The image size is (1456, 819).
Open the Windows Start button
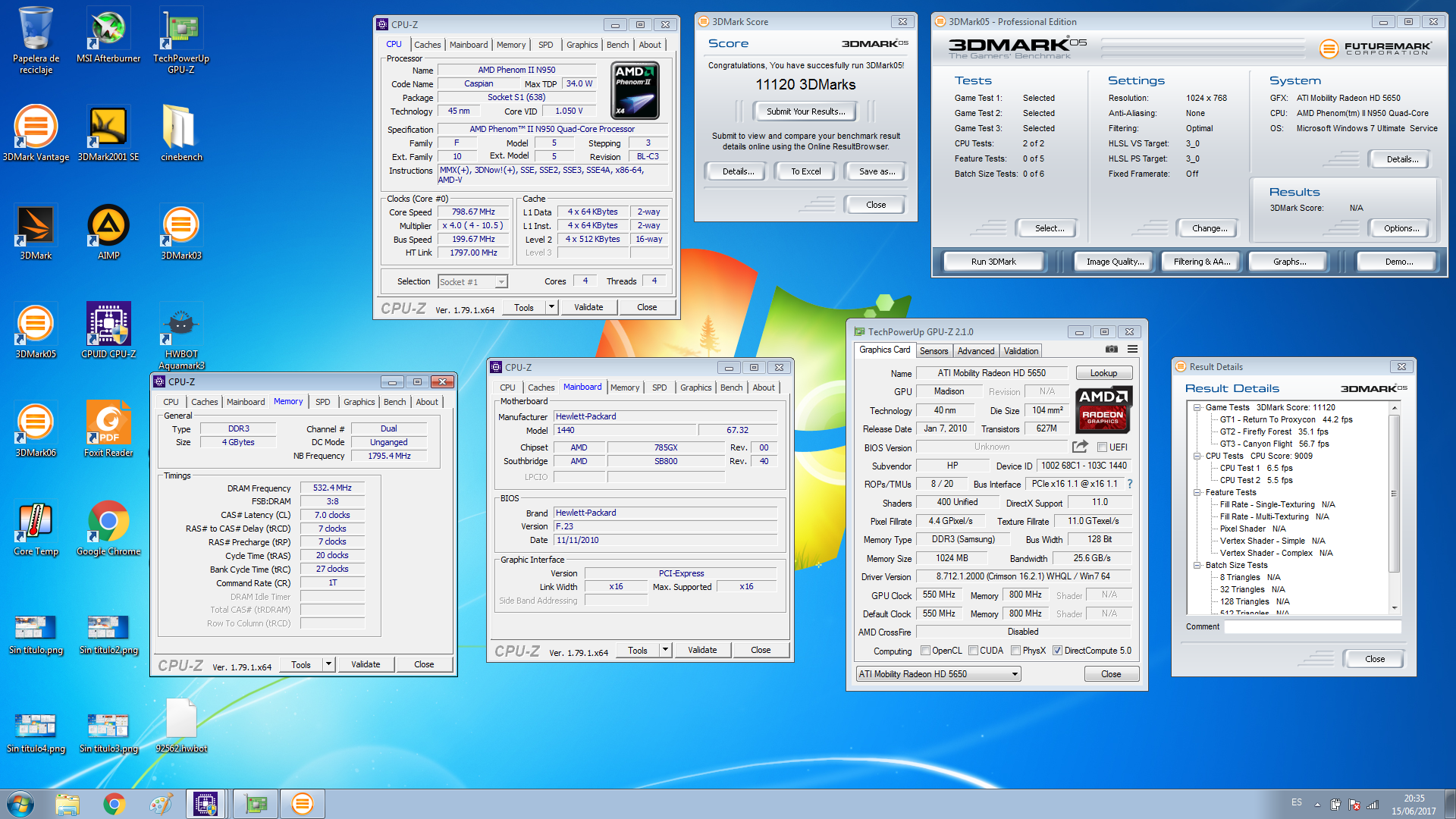click(x=20, y=804)
